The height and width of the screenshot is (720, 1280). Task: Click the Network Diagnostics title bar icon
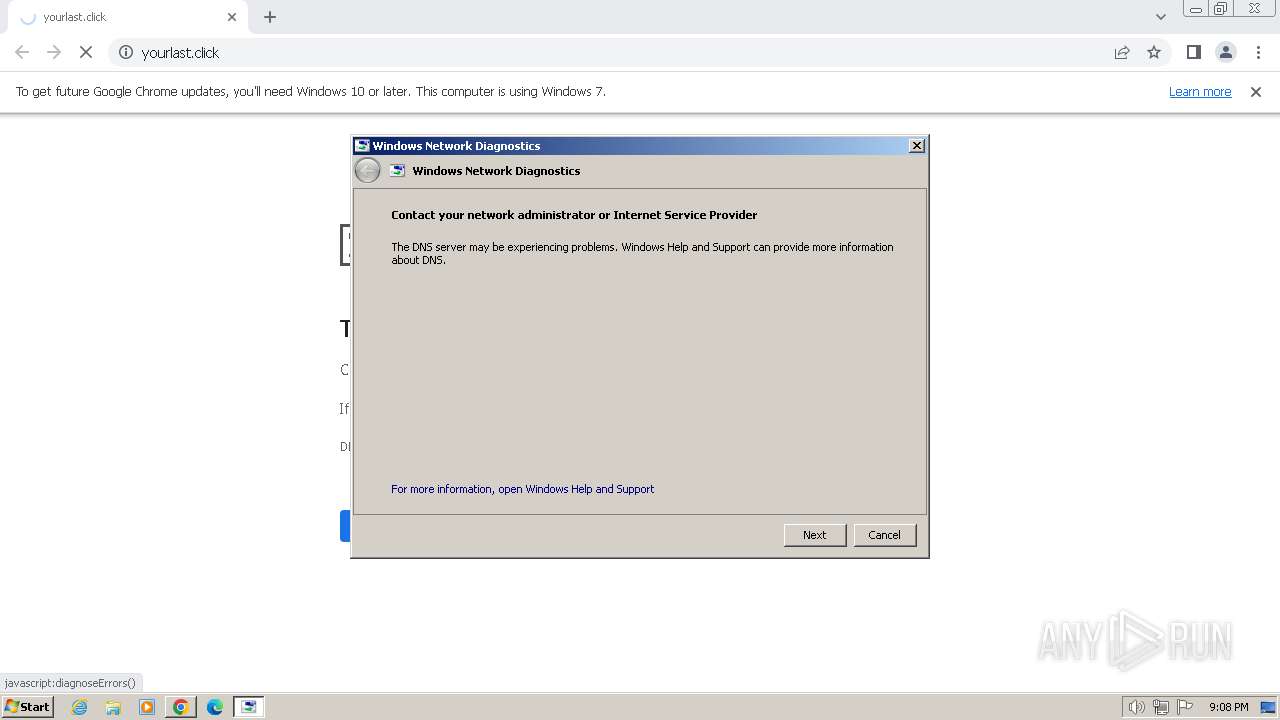(x=362, y=146)
